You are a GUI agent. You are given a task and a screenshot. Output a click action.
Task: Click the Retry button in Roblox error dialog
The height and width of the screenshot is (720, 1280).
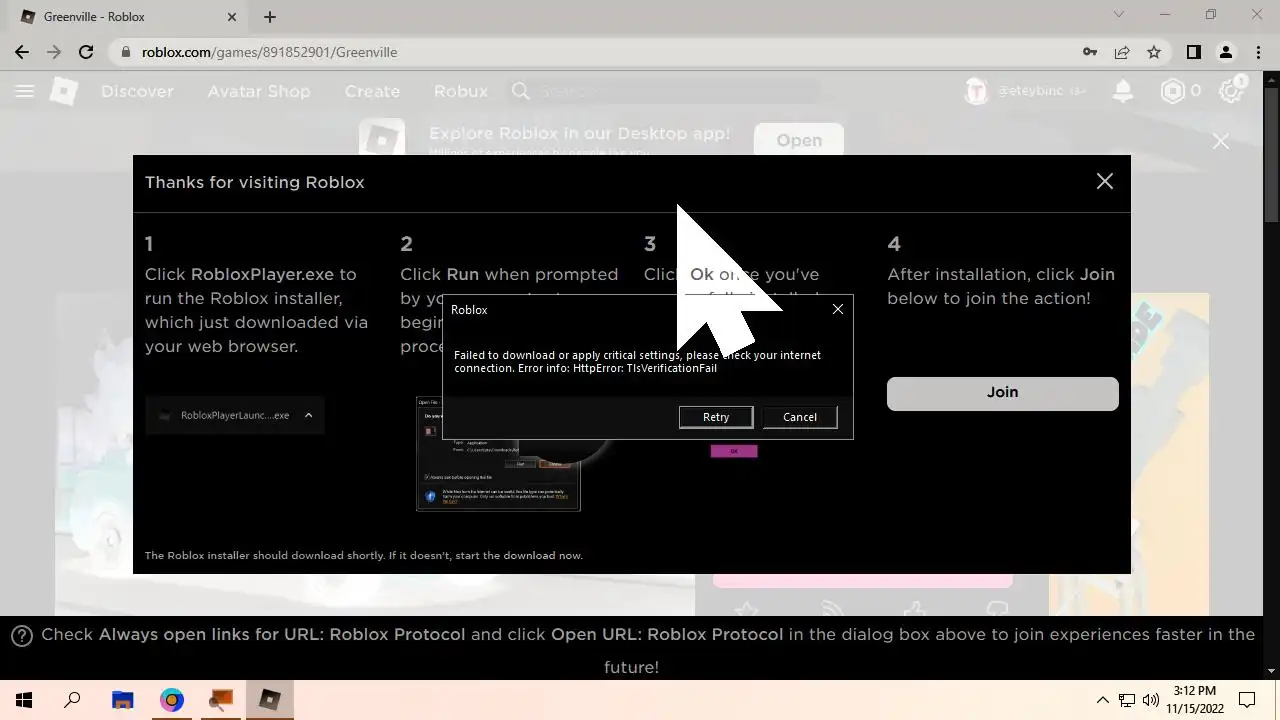(x=716, y=417)
